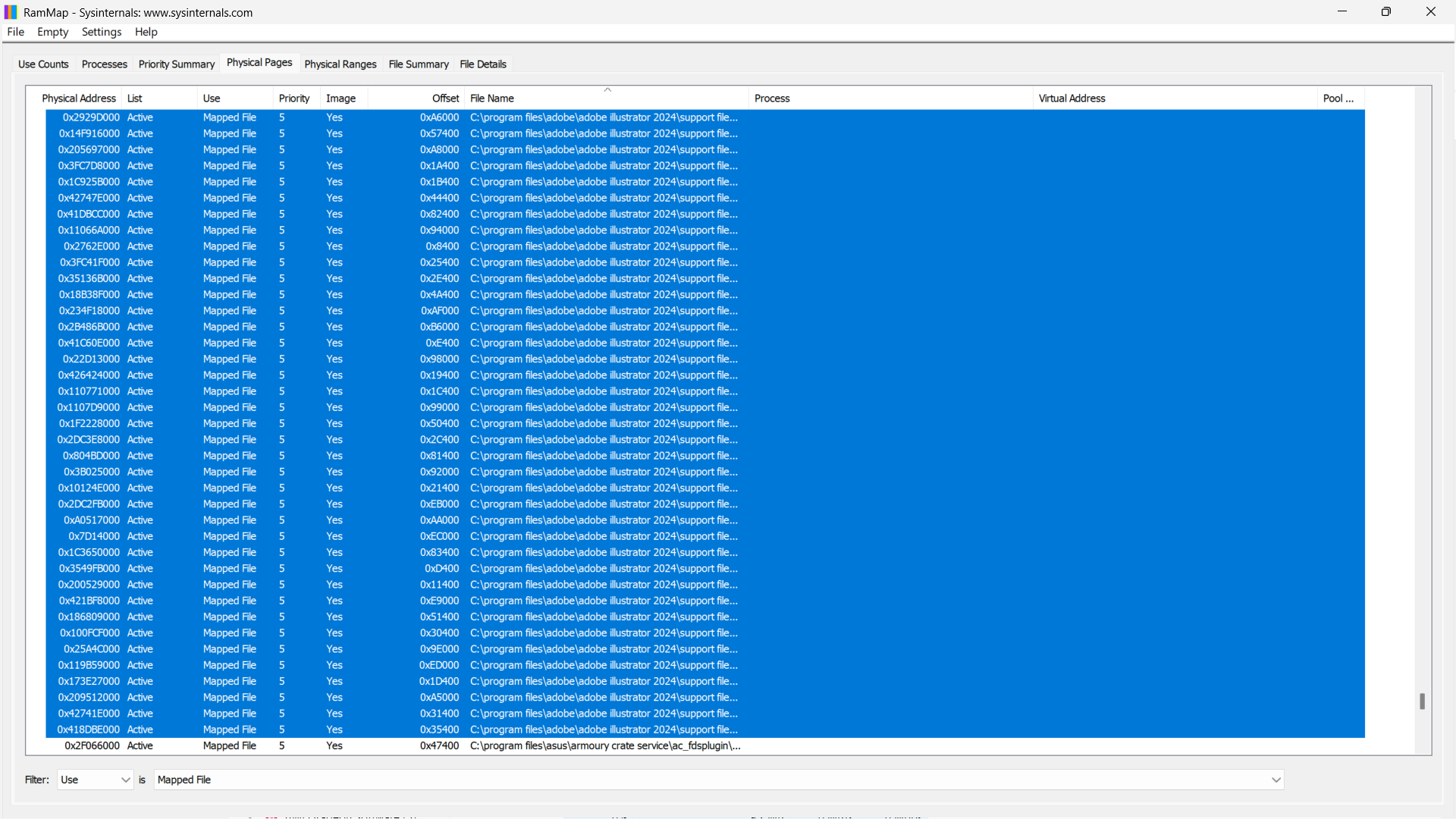Open the Filter field dropdown showing Use
1456x819 pixels.
[94, 780]
